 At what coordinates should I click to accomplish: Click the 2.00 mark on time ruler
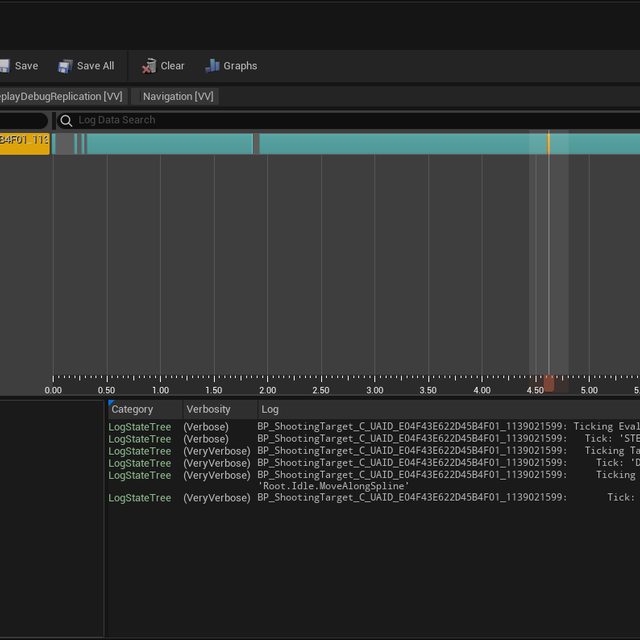click(x=267, y=390)
